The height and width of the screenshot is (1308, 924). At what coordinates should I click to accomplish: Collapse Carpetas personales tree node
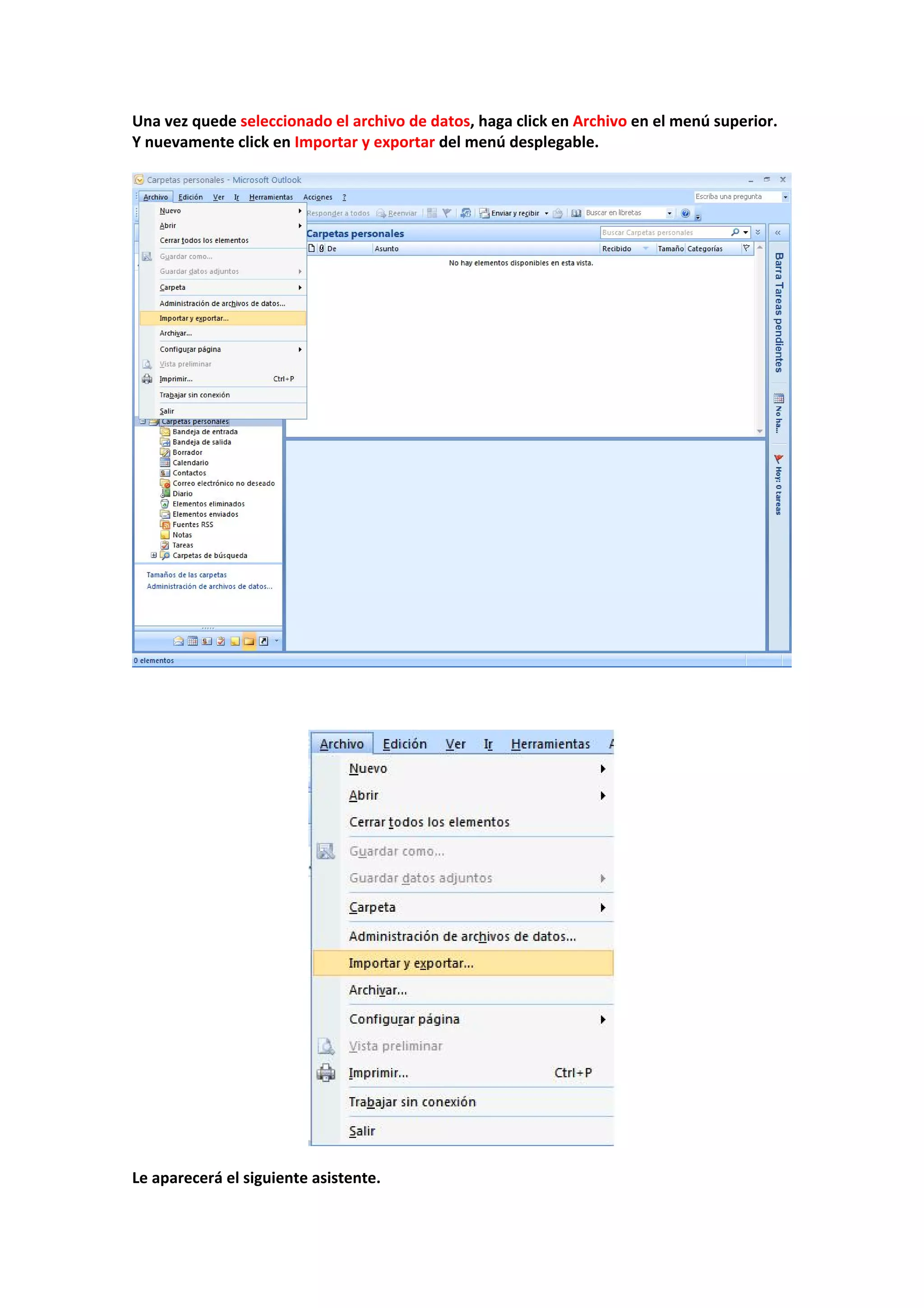pos(143,422)
